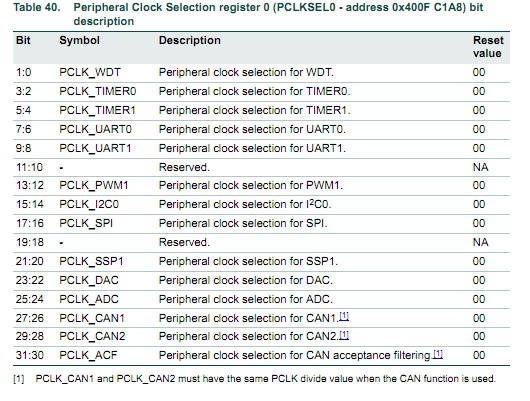Click on PCLK_UART1 symbol text
The image size is (530, 401).
[x=95, y=148]
